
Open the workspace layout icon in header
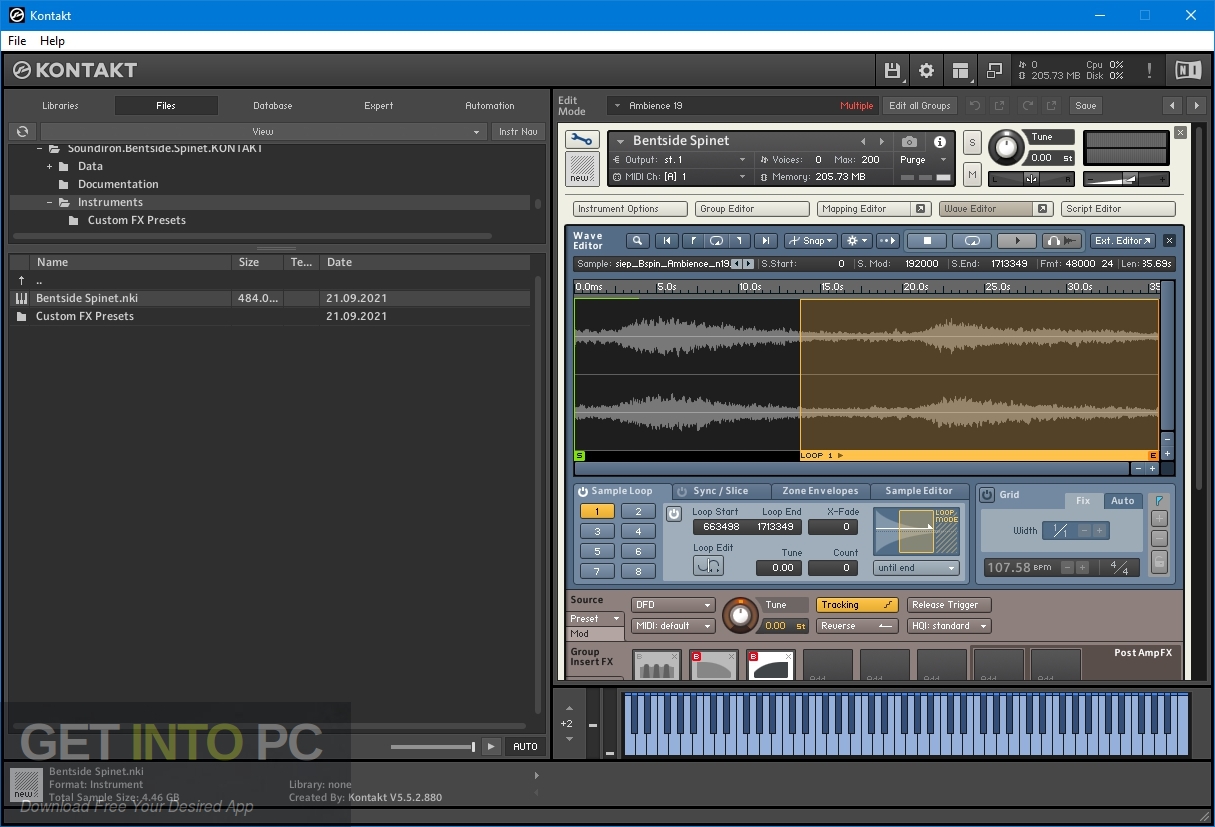(x=960, y=70)
